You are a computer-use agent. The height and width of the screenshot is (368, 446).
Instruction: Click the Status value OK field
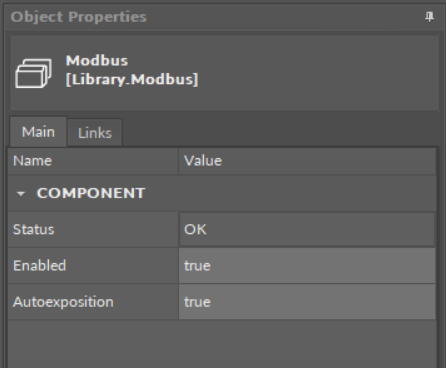307,229
